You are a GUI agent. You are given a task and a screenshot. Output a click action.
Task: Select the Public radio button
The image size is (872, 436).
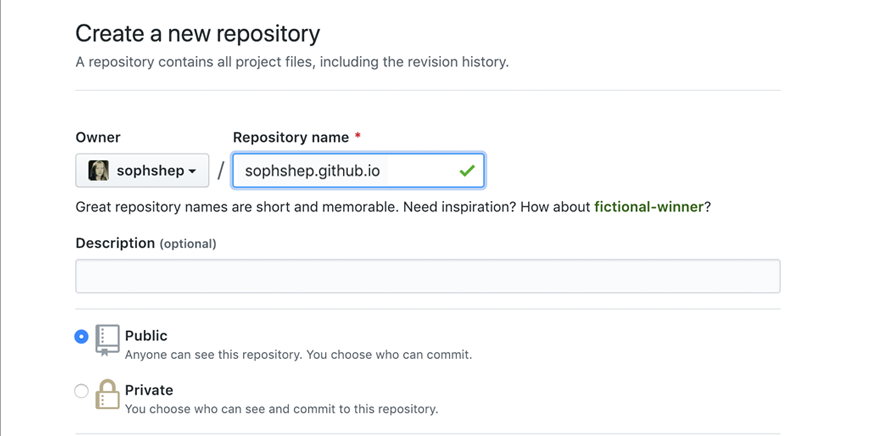pyautogui.click(x=81, y=337)
